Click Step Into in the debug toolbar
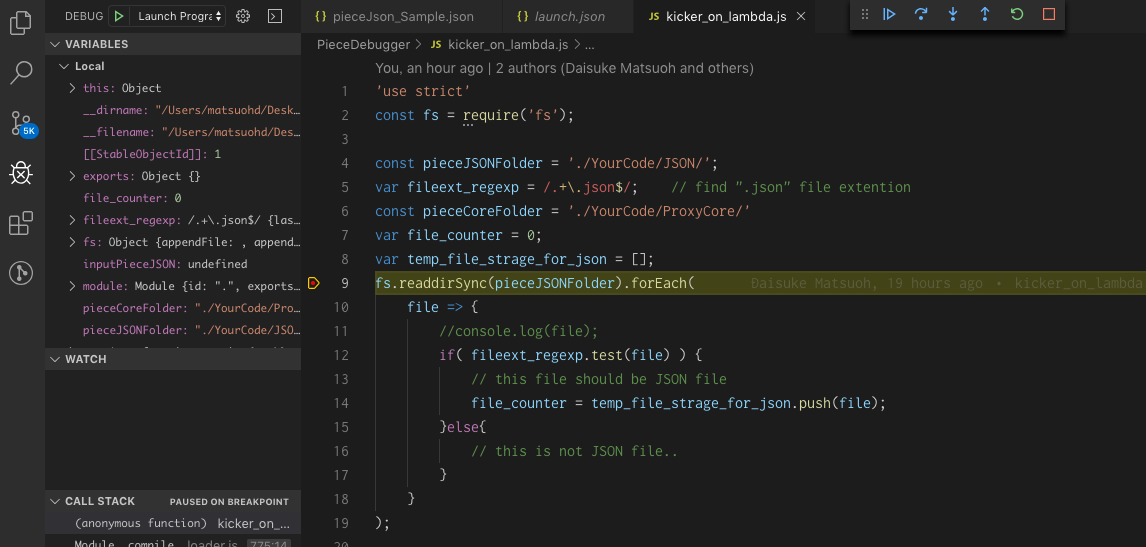This screenshot has height=547, width=1146. click(x=952, y=14)
